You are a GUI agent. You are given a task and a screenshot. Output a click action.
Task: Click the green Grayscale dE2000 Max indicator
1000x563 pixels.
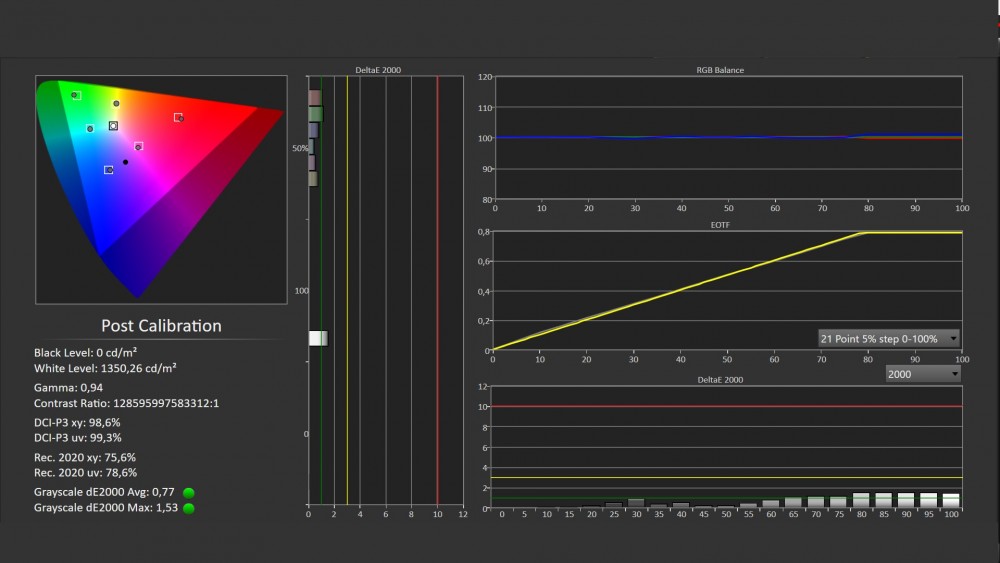click(x=188, y=508)
